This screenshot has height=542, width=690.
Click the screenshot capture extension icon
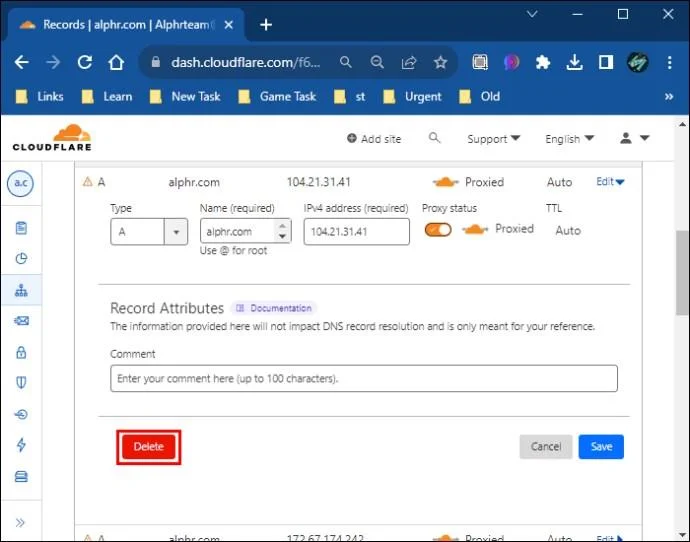480,62
